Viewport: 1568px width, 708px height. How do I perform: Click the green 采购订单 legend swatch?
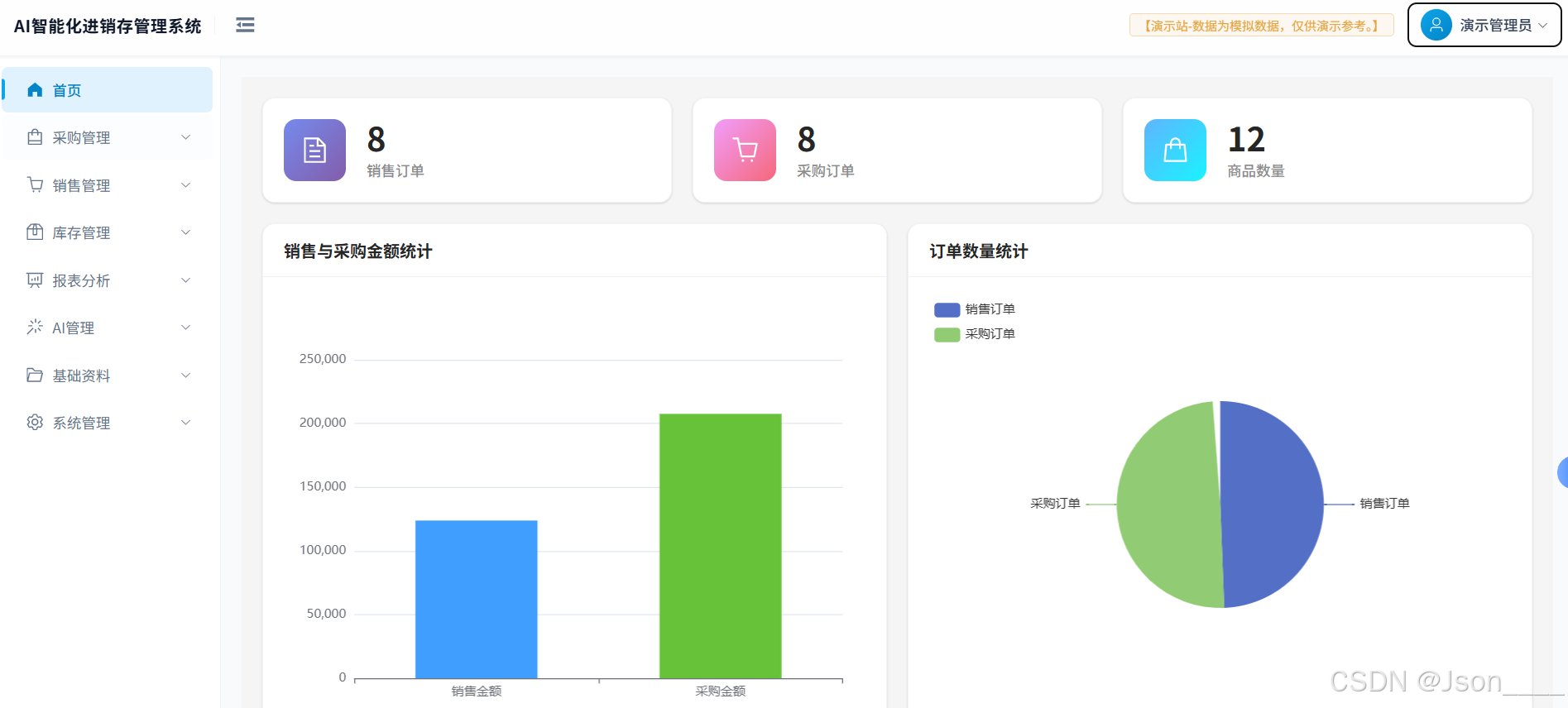[x=947, y=334]
